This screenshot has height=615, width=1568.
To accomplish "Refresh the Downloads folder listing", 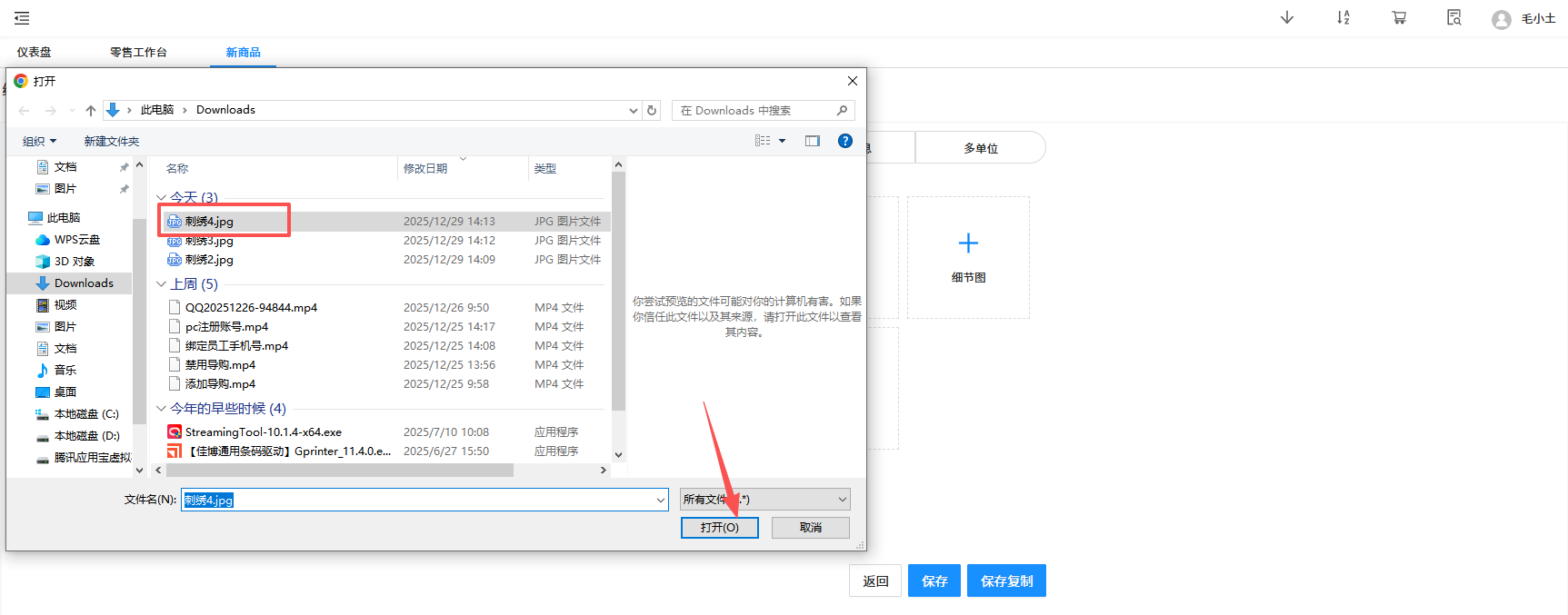I will coord(652,110).
